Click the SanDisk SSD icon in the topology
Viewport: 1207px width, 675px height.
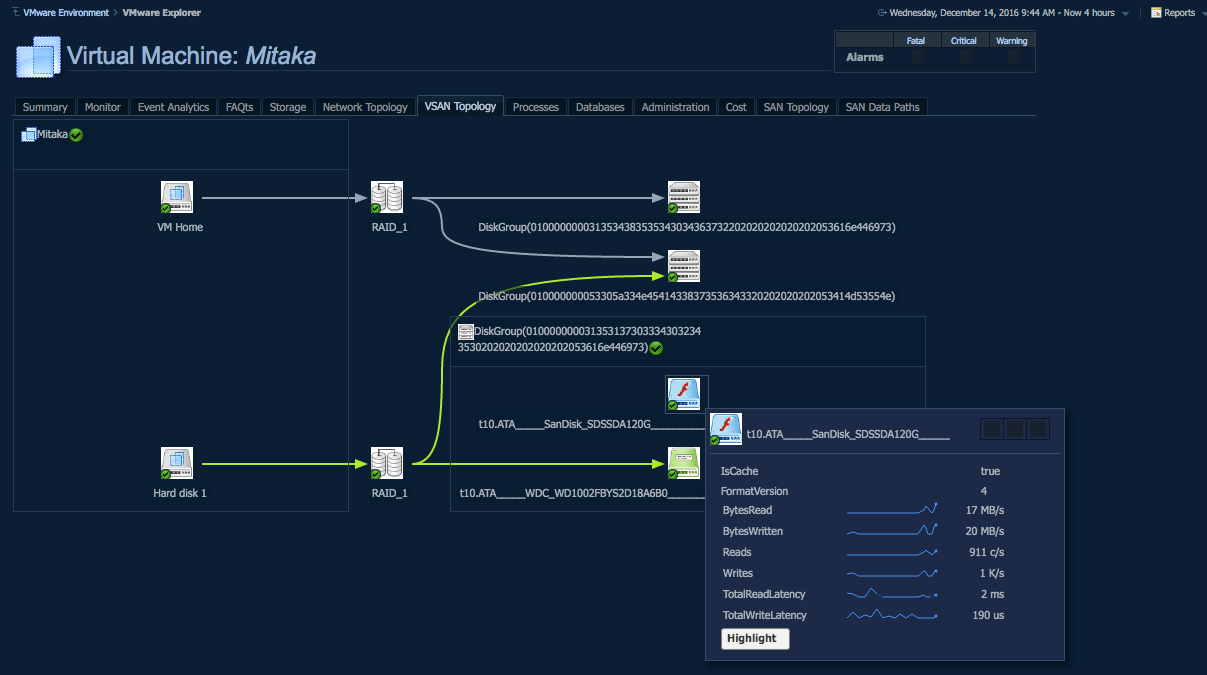pos(683,393)
